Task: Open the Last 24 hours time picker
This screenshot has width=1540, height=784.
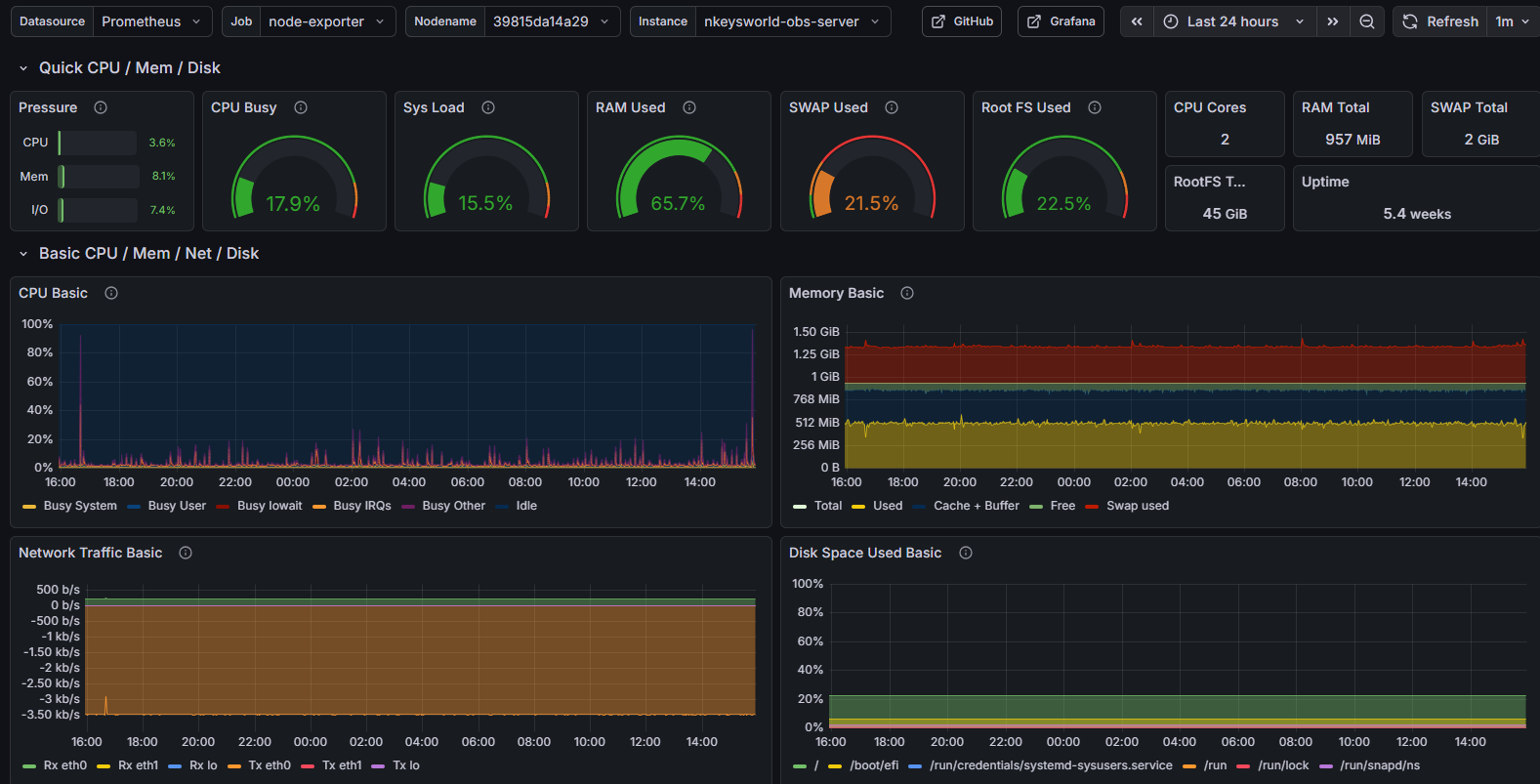Action: (x=1234, y=21)
